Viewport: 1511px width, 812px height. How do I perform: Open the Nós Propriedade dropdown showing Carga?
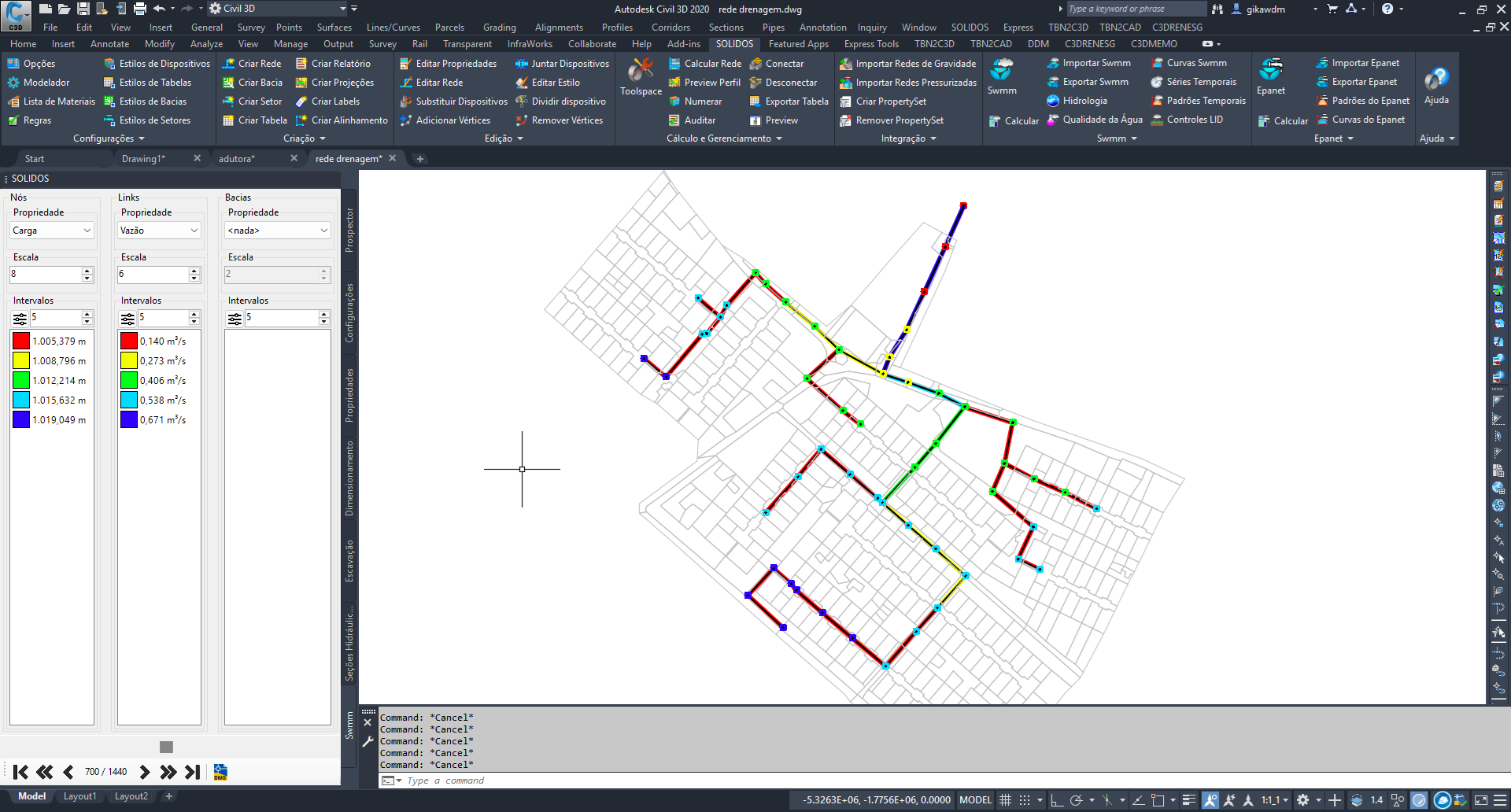[x=52, y=231]
